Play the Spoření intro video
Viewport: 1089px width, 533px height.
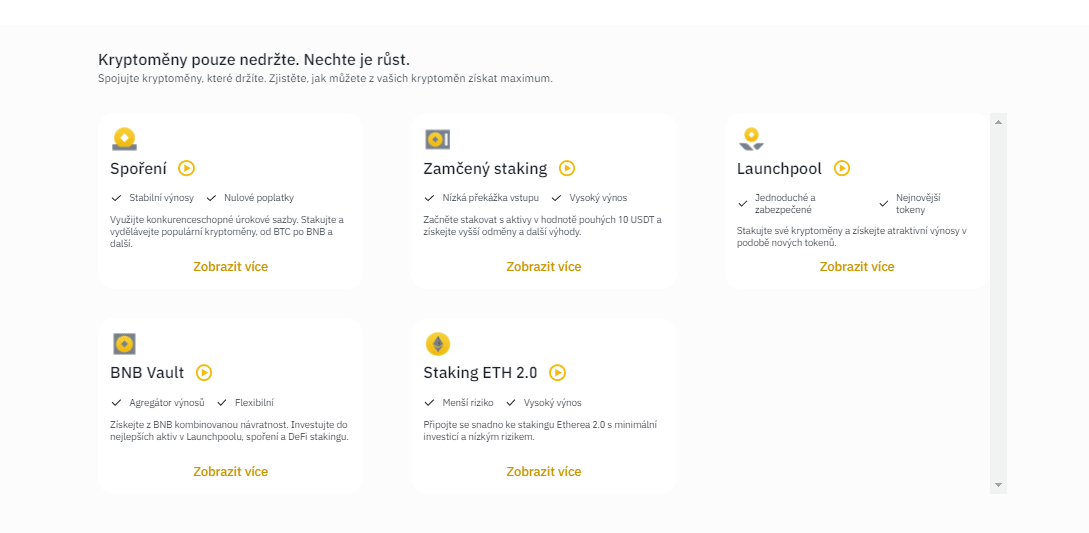click(x=186, y=168)
